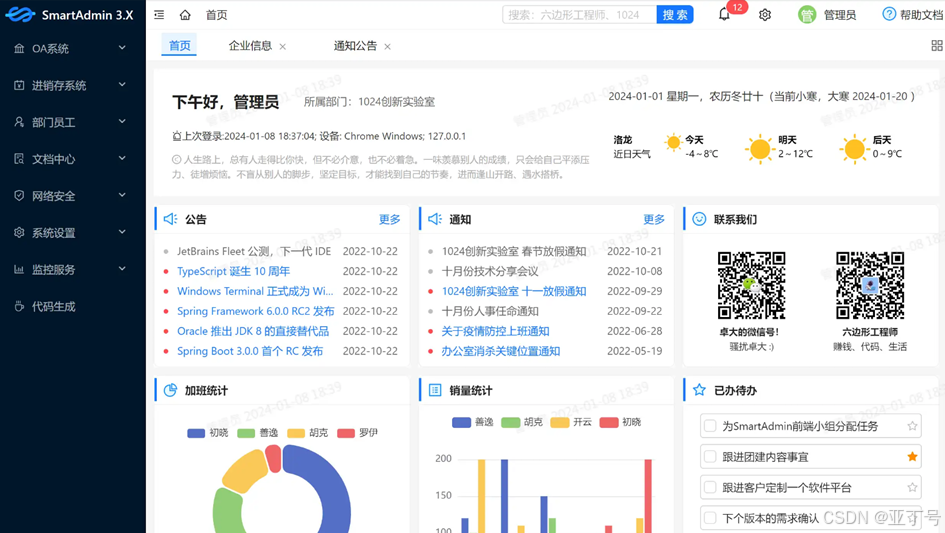
Task: Open the 代码生成 menu item
Action: coord(73,306)
